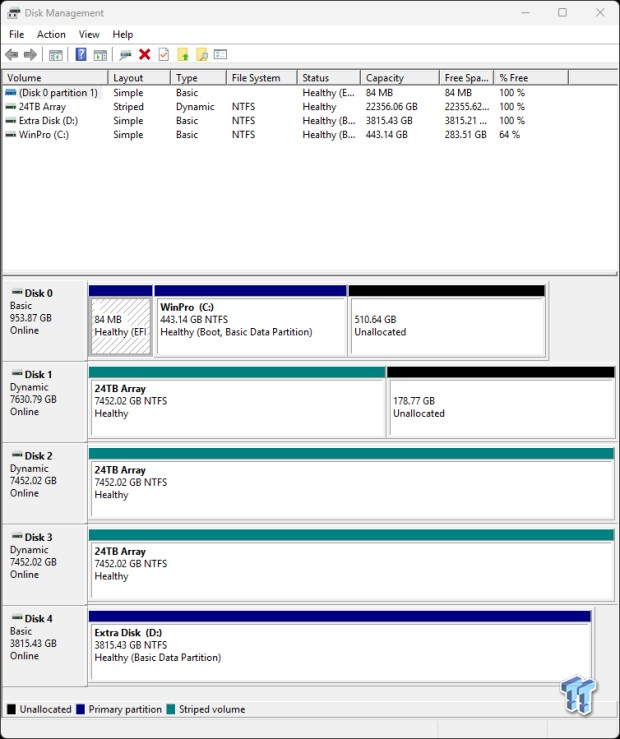This screenshot has width=620, height=739.
Task: Click the Properties checkmark sheet icon
Action: [x=163, y=55]
